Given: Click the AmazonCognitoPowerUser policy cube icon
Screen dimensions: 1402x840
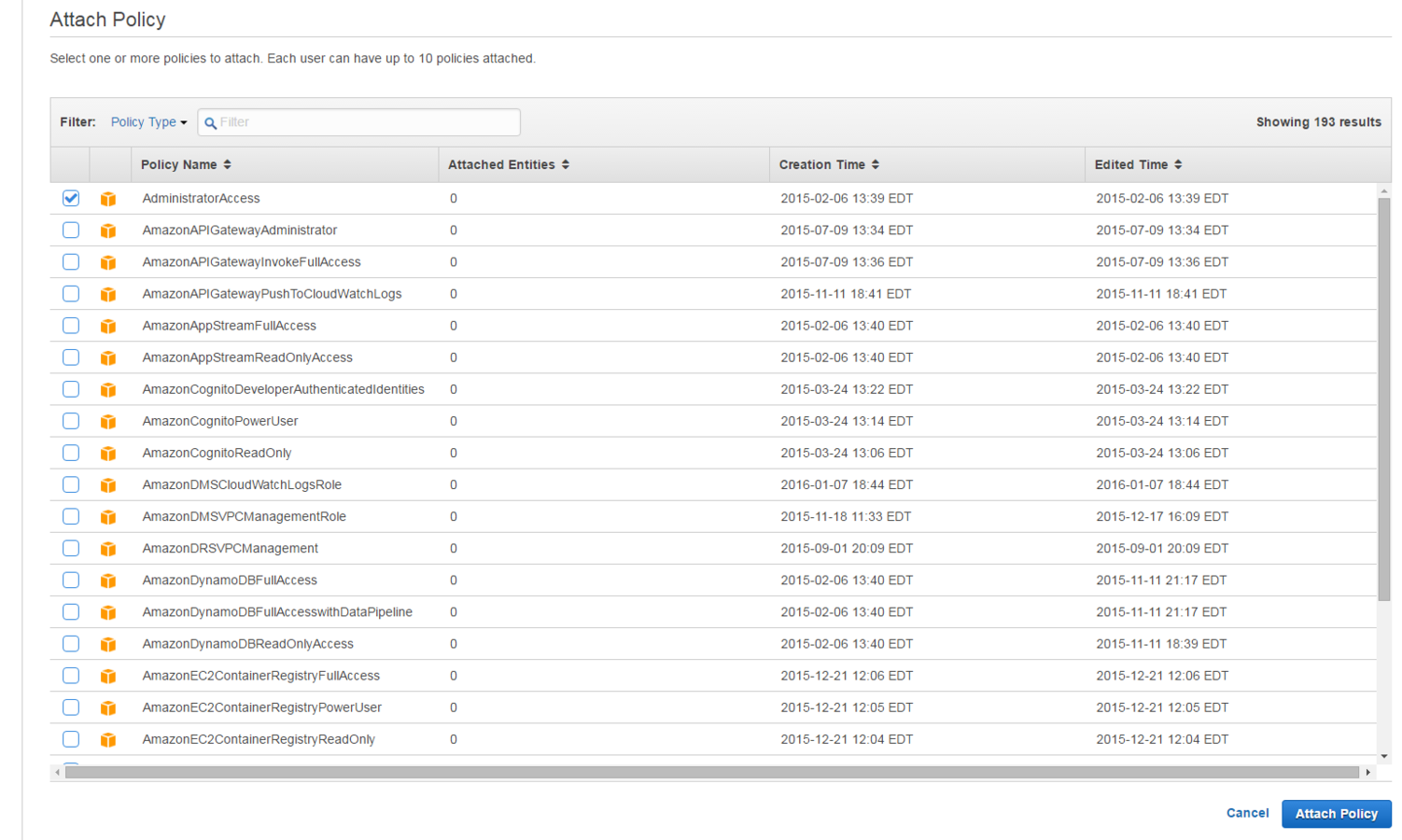Looking at the screenshot, I should pyautogui.click(x=108, y=421).
